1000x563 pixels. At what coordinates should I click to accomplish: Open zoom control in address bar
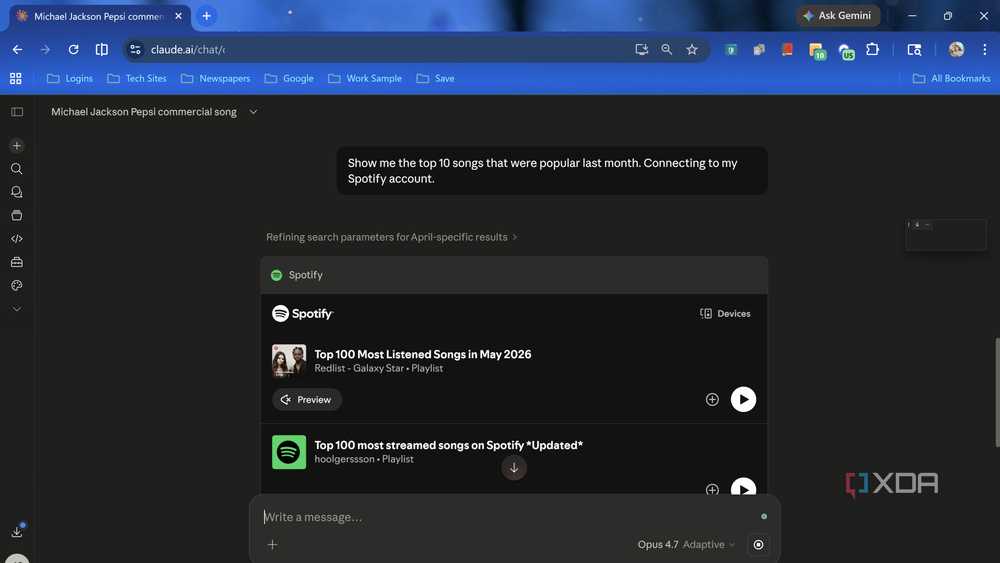[666, 49]
